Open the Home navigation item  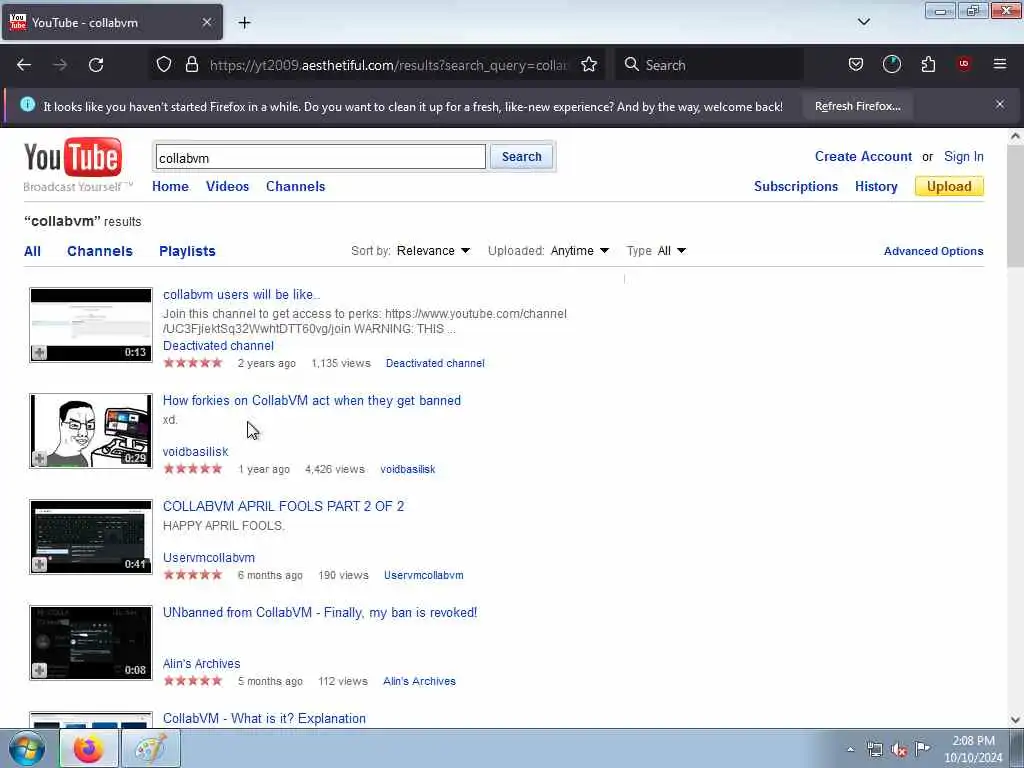click(x=170, y=186)
